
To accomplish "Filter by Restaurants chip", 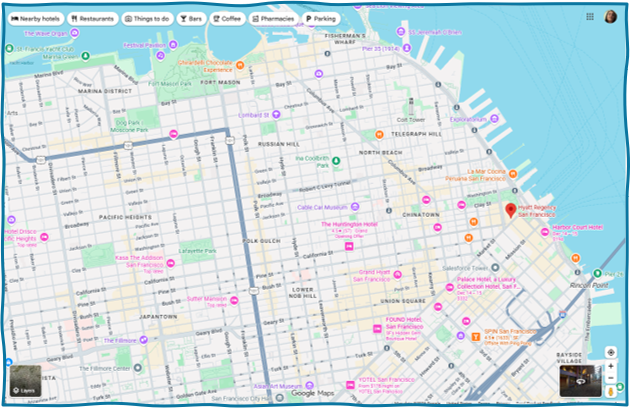I will tap(93, 19).
